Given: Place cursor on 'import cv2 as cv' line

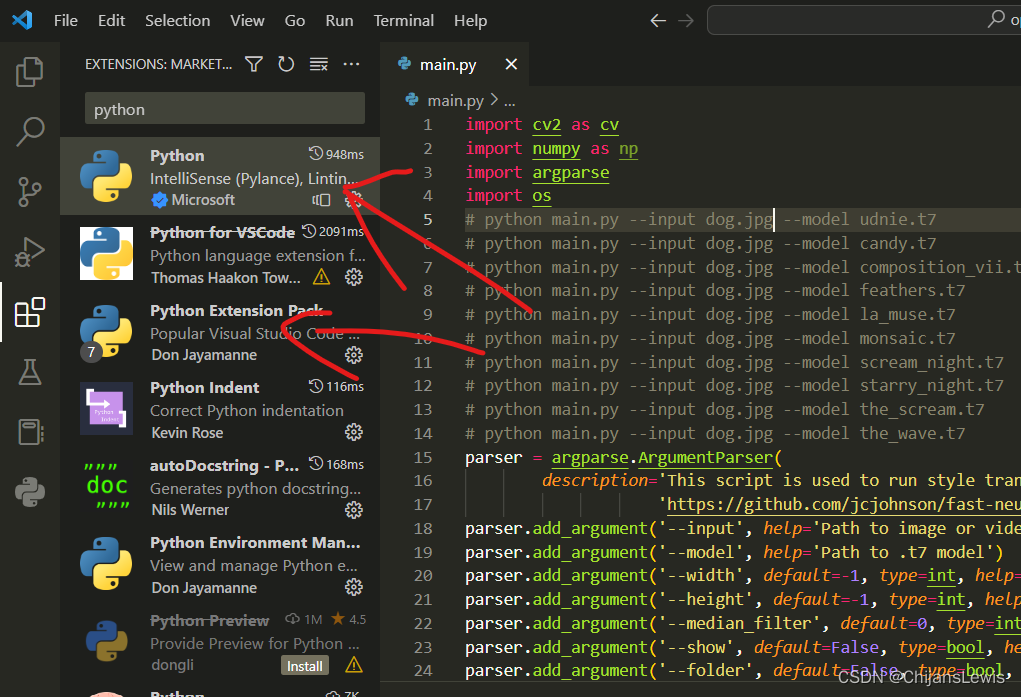Looking at the screenshot, I should [542, 124].
